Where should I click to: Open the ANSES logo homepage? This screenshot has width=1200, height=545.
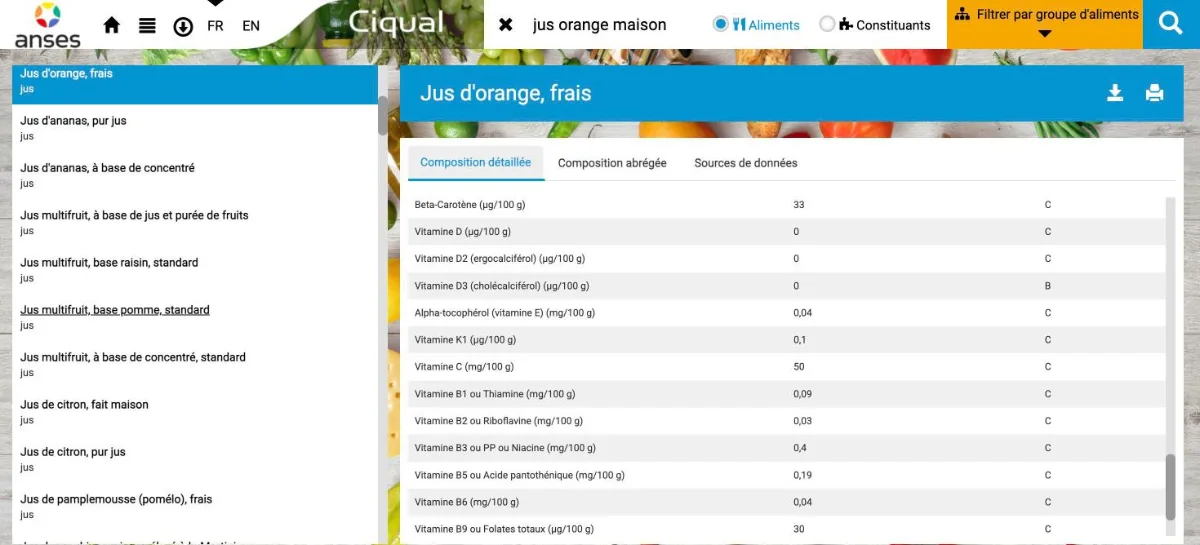tap(47, 25)
